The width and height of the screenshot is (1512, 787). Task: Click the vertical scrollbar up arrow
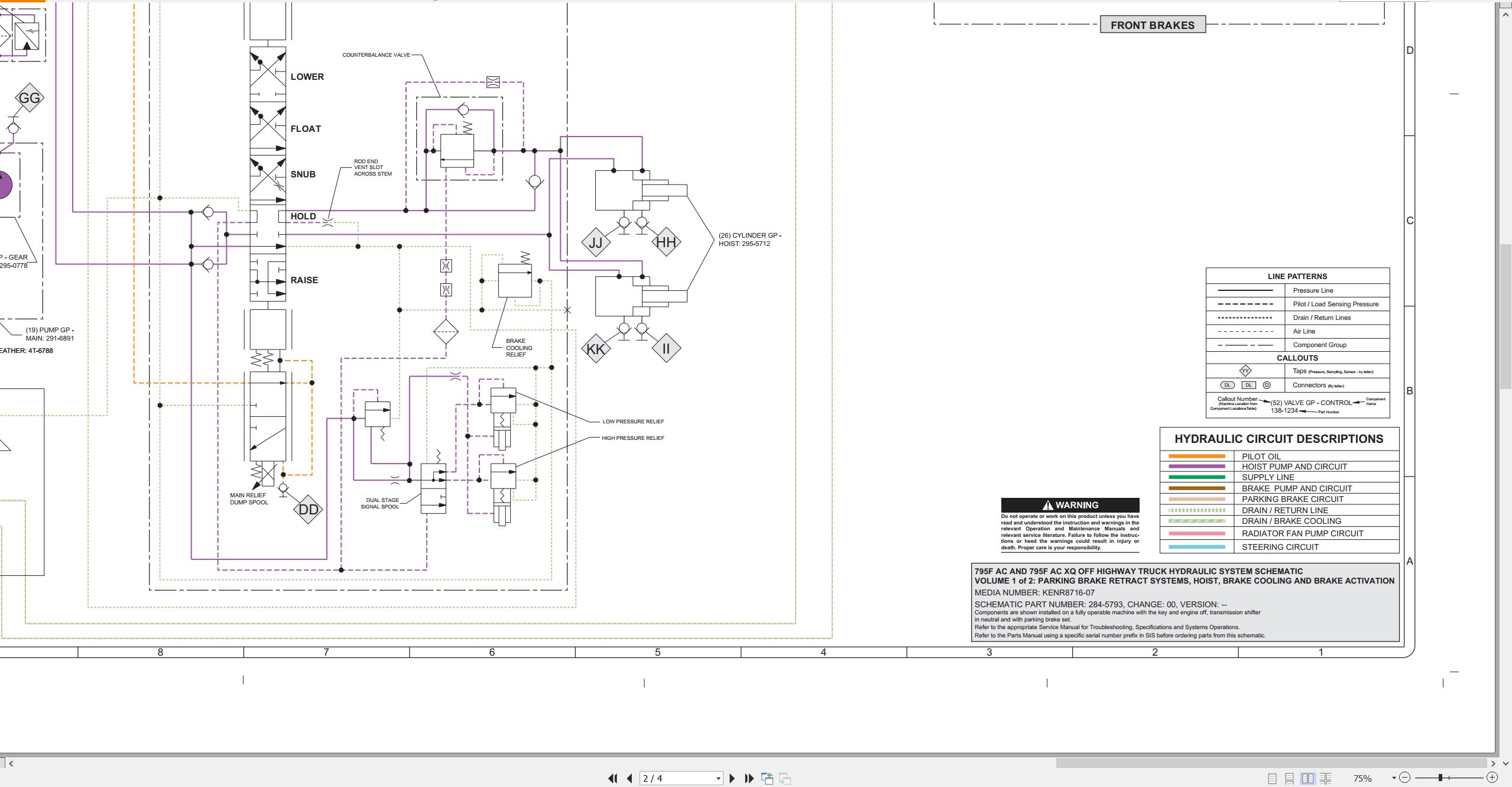(x=1505, y=14)
